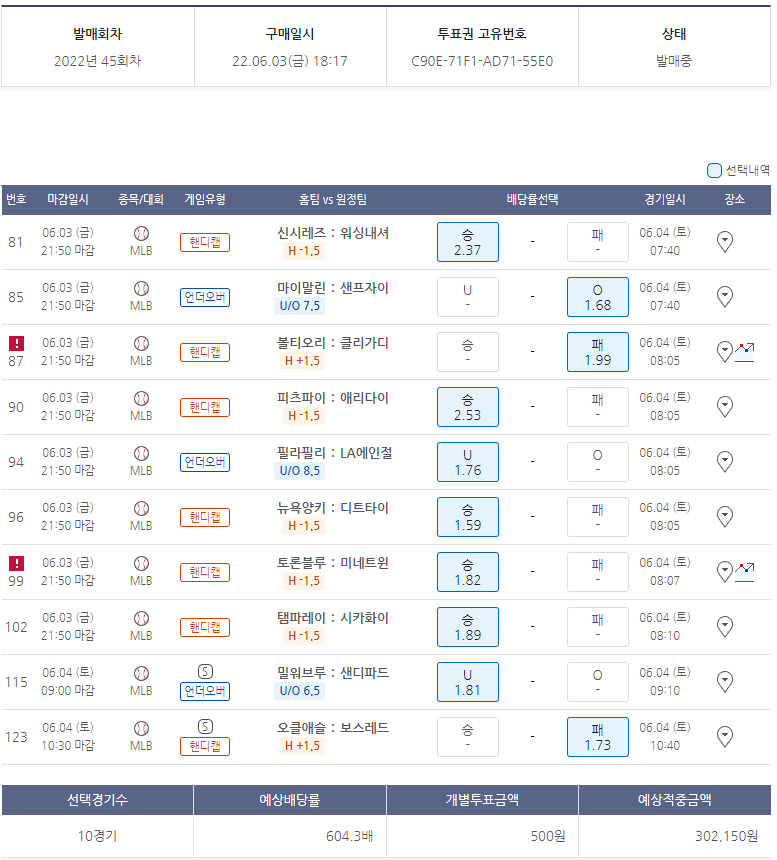Select 승 option for 오클애슬 game
Image resolution: width=777 pixels, height=860 pixels.
[x=468, y=737]
